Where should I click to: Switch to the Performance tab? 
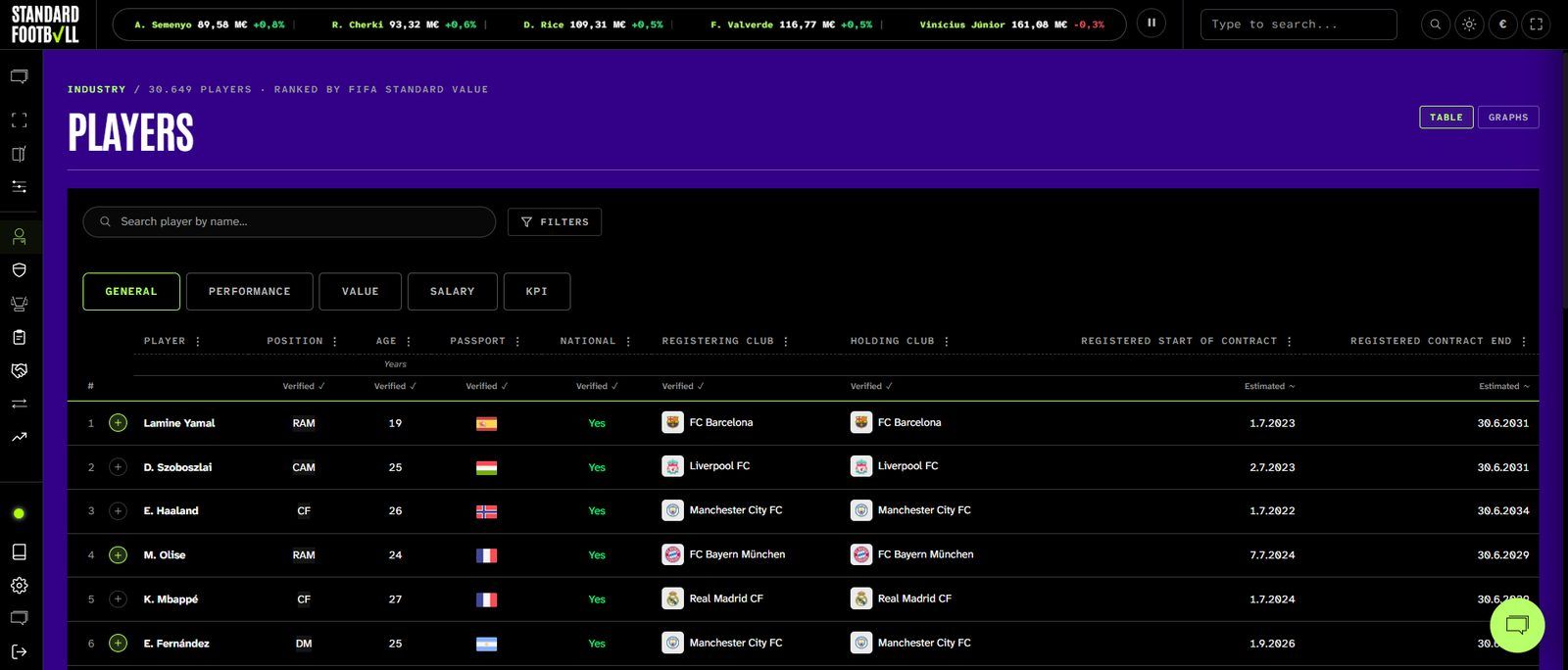(x=250, y=292)
